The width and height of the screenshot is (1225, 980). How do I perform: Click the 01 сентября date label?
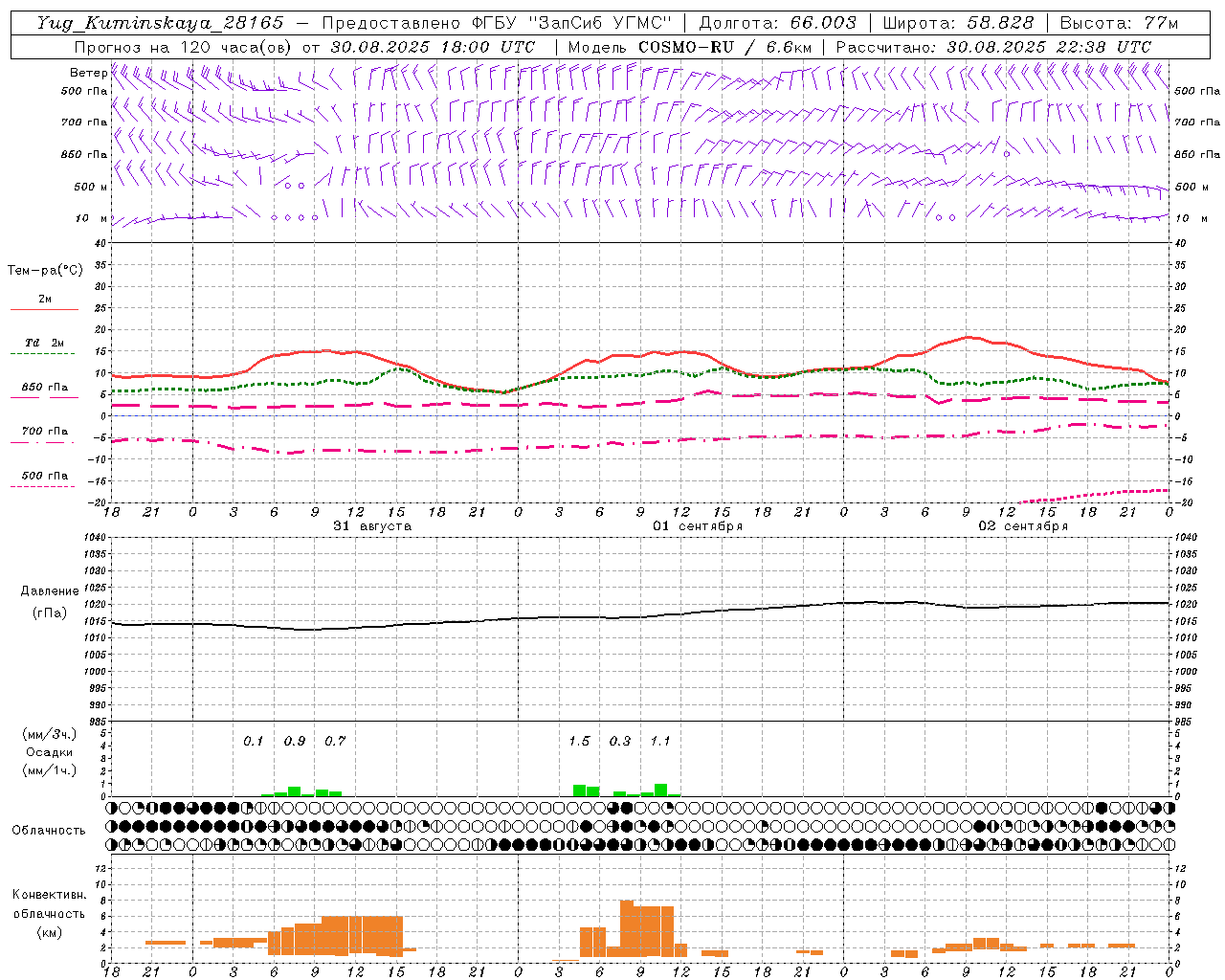698,526
